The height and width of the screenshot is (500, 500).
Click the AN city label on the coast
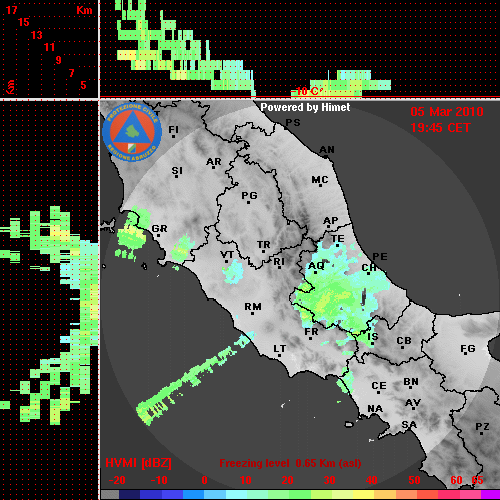(327, 150)
